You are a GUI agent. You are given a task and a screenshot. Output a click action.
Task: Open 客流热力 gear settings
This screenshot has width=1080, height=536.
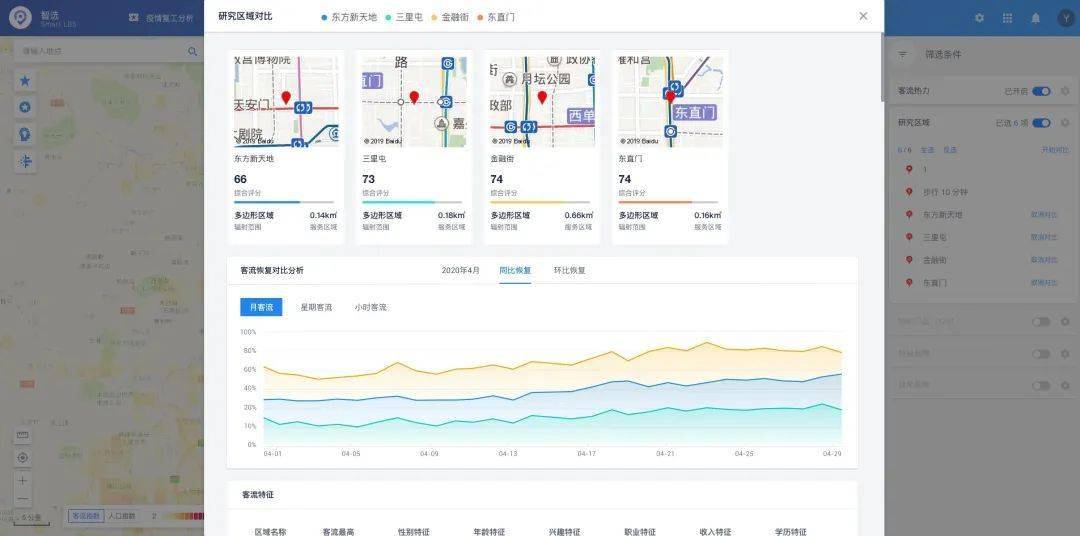1065,91
